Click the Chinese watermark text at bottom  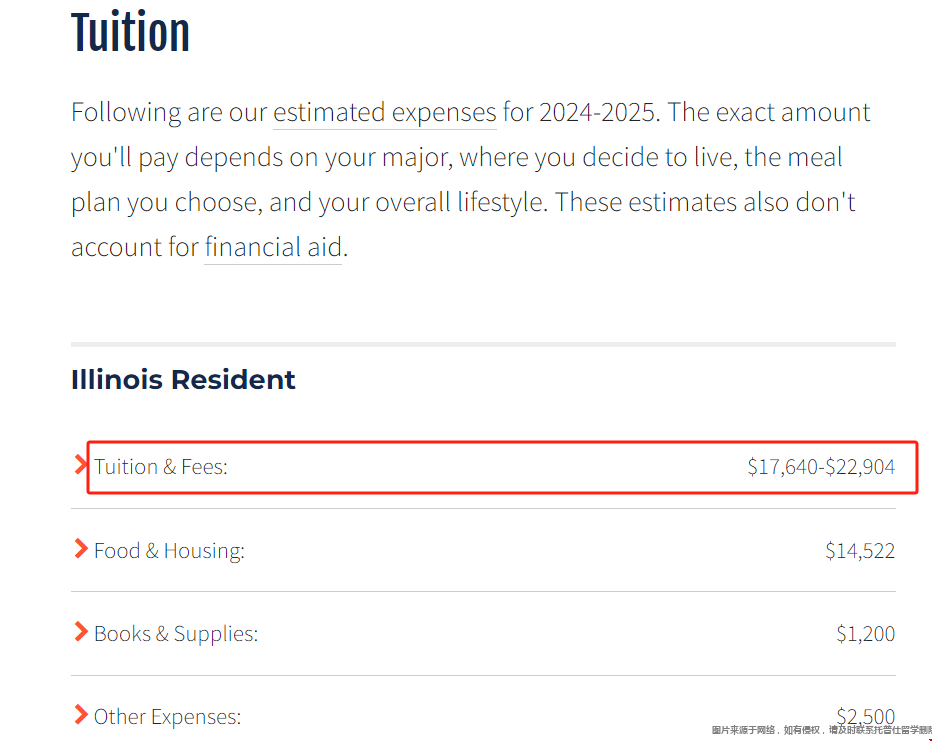821,730
